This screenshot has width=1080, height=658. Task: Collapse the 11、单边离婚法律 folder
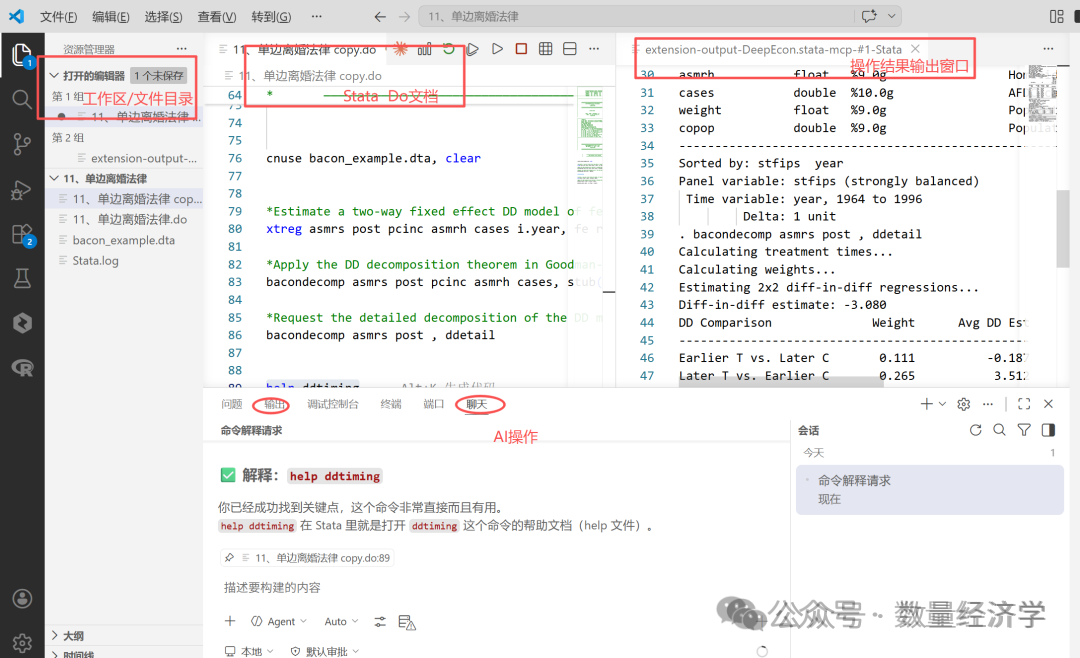point(54,178)
